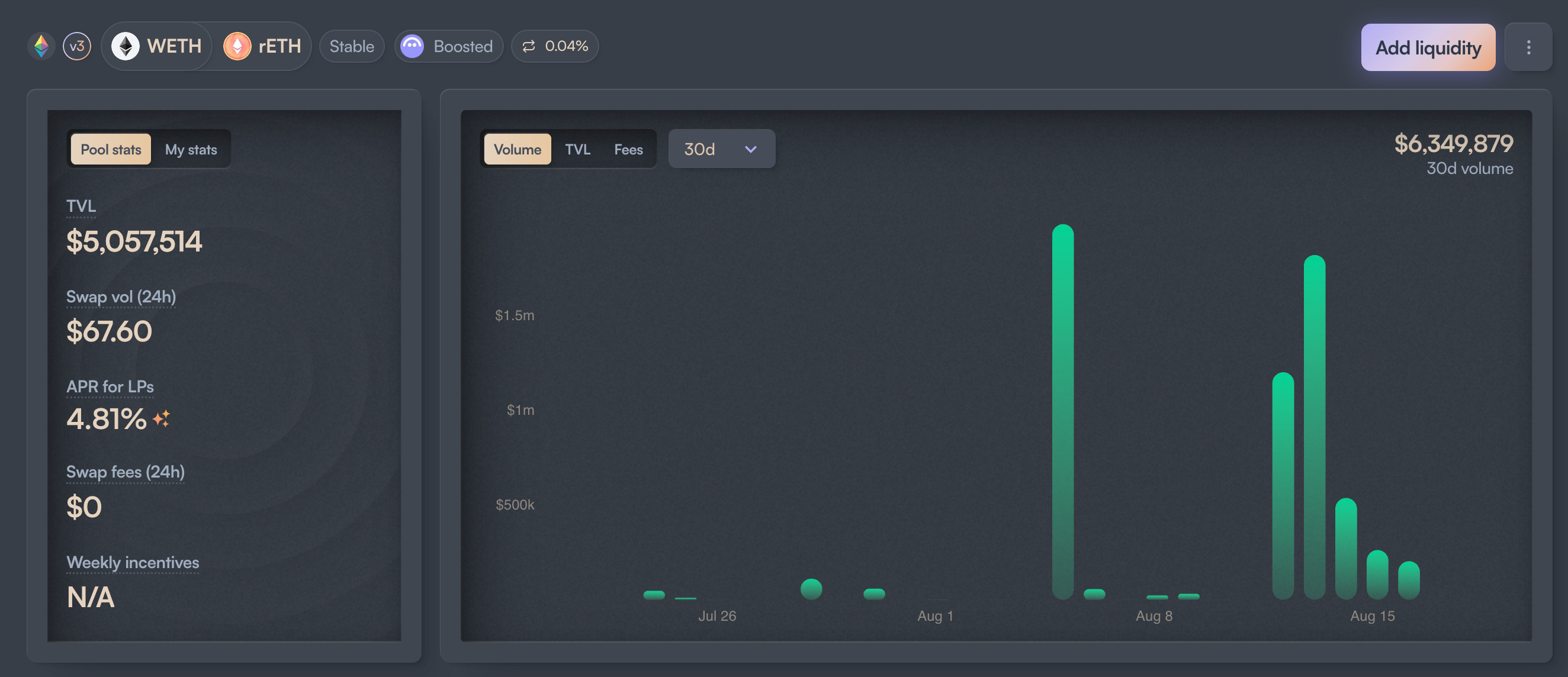This screenshot has width=1568, height=677.
Task: Click the $500k axis label
Action: point(515,504)
